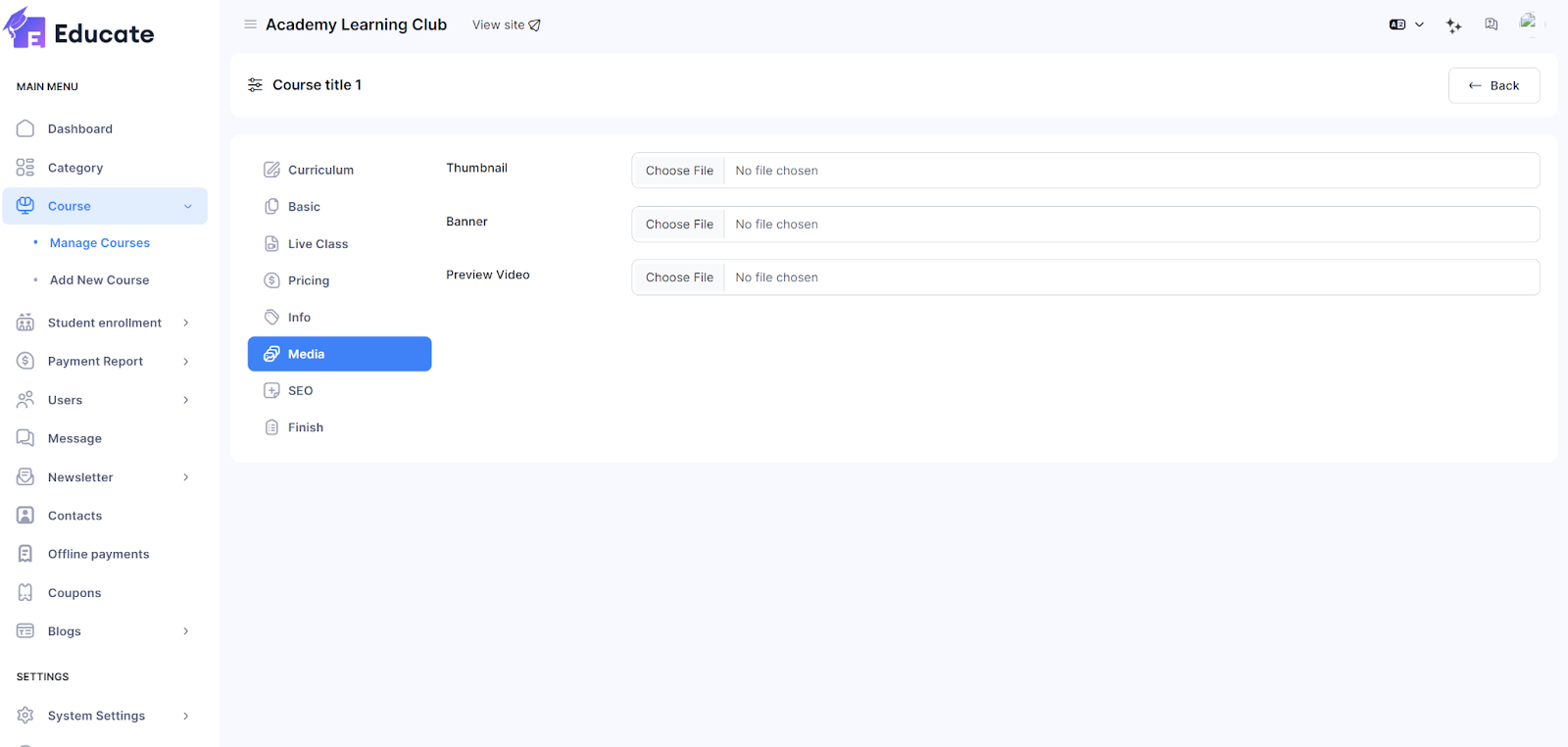Click the Dashboard sidebar icon

pos(25,128)
